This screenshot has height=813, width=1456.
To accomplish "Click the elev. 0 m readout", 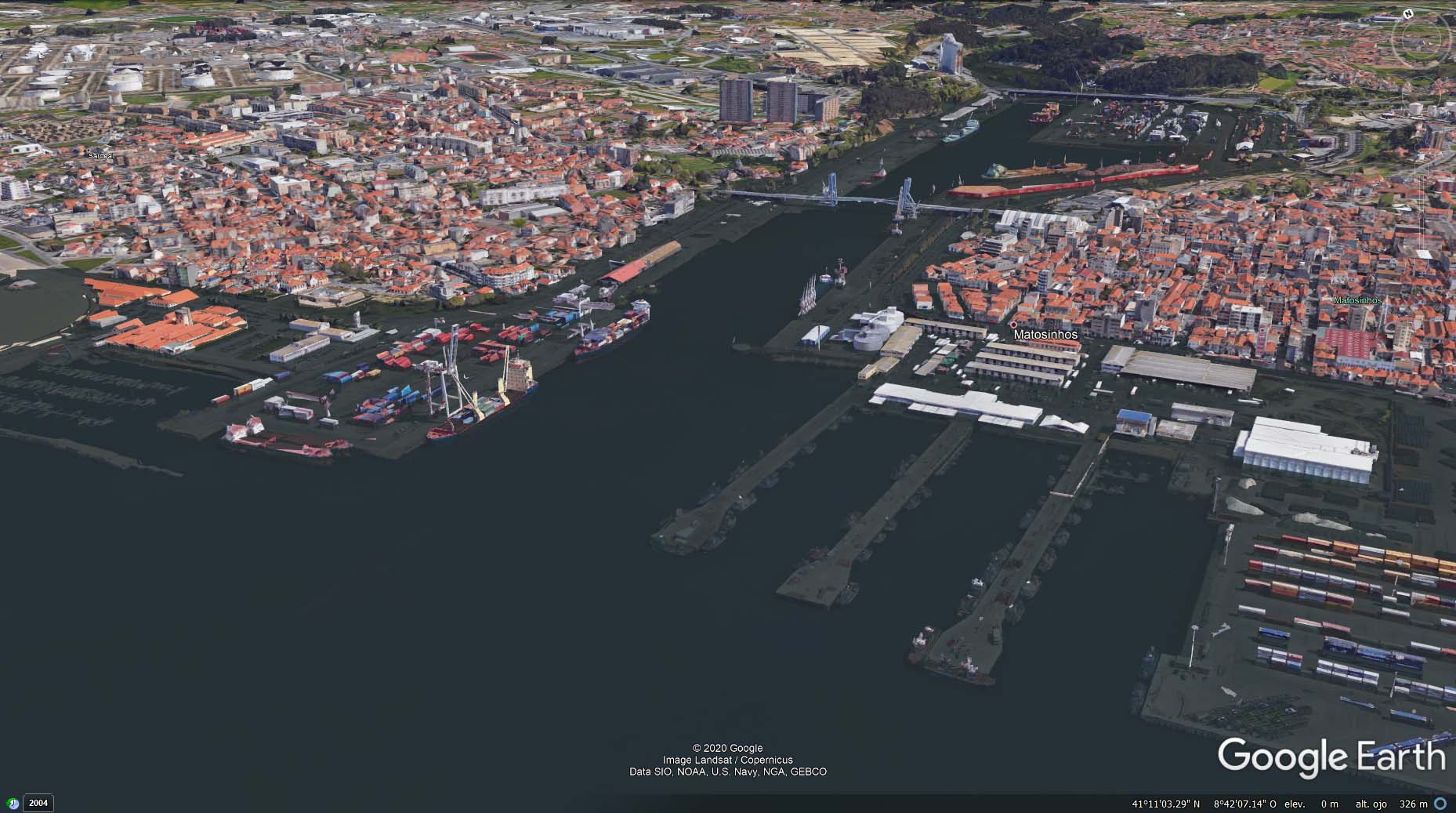I will 1313,804.
